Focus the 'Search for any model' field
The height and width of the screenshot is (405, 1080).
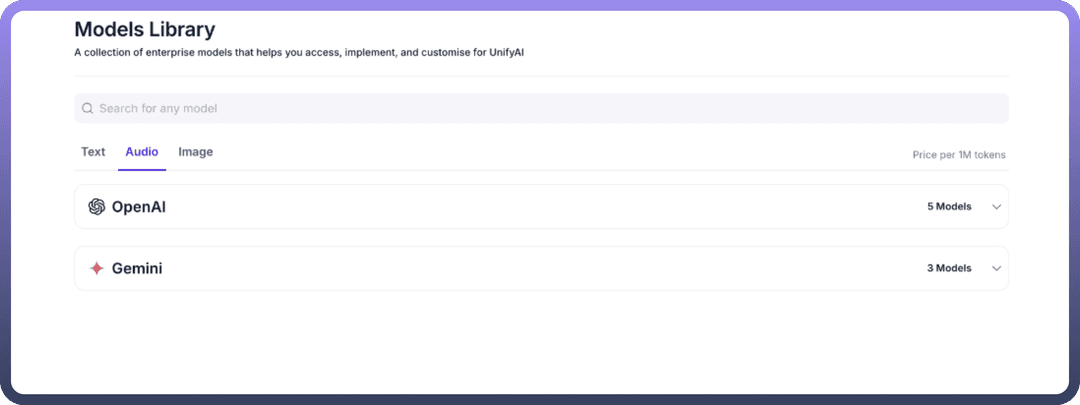(540, 108)
